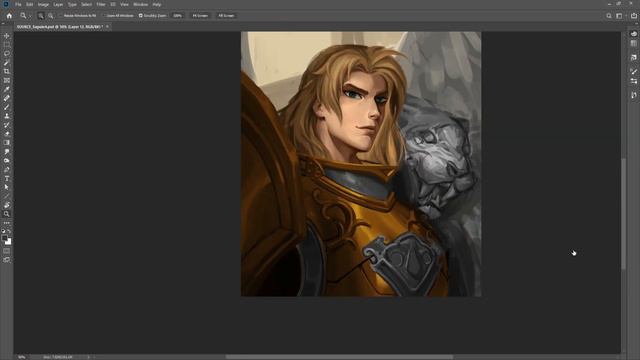Click the Fill Screen button
The width and height of the screenshot is (640, 360).
pos(226,16)
